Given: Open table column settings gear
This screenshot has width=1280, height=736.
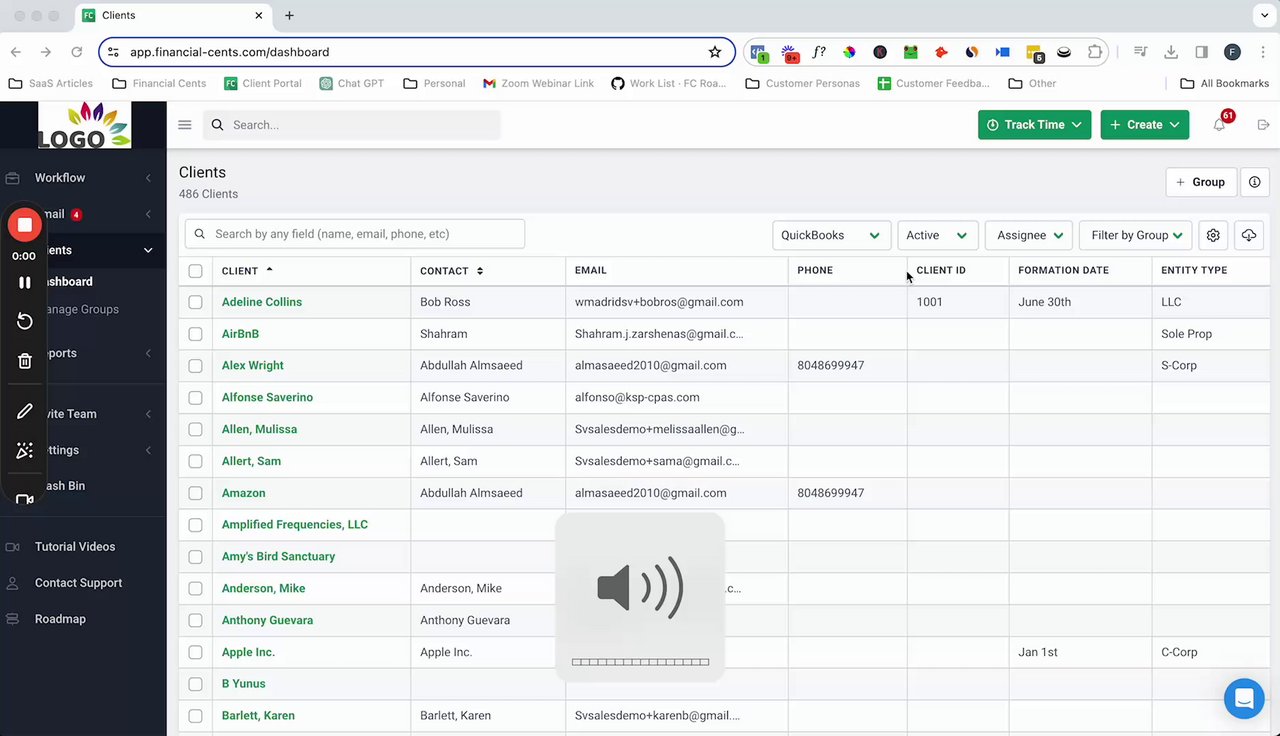Looking at the screenshot, I should coord(1213,235).
